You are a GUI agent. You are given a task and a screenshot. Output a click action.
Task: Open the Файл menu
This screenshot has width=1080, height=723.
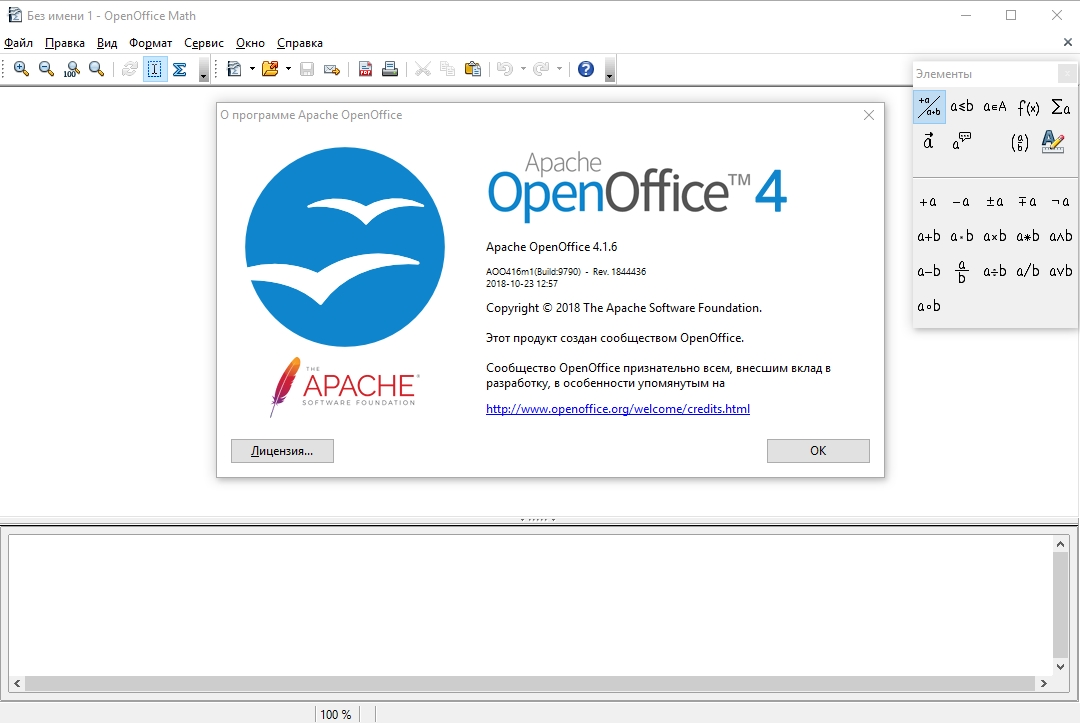[19, 43]
